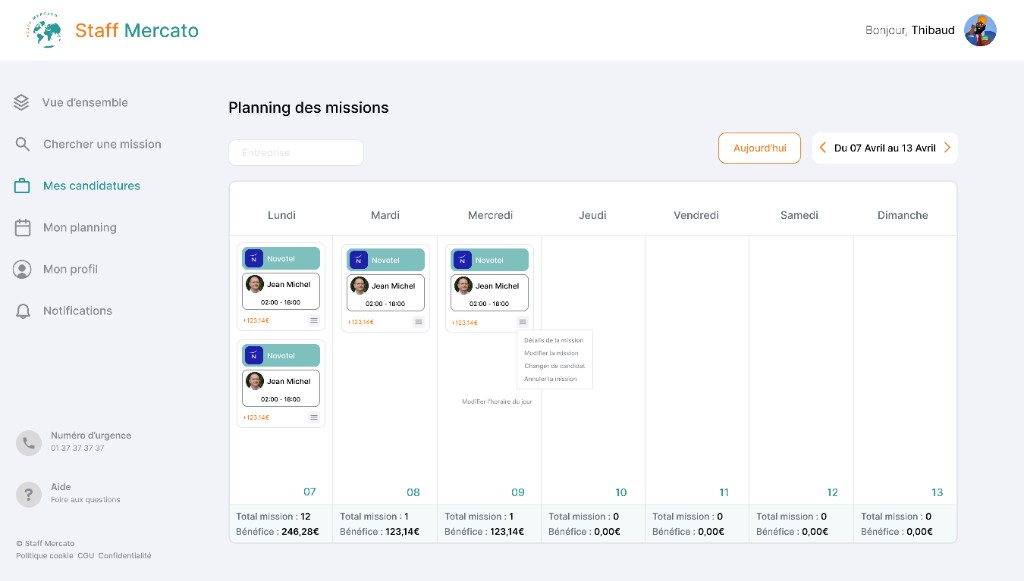Click the Entreprise filter field
This screenshot has width=1024, height=581.
[296, 153]
